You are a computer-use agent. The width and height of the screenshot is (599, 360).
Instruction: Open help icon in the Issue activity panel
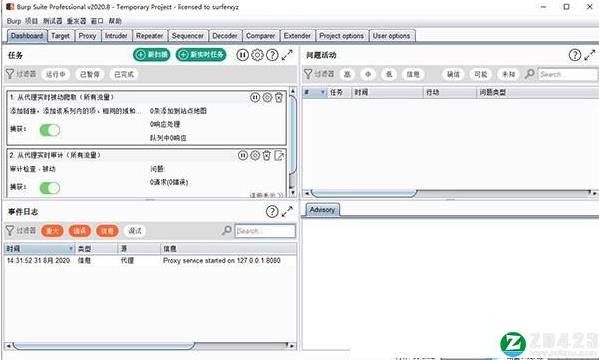pos(575,55)
